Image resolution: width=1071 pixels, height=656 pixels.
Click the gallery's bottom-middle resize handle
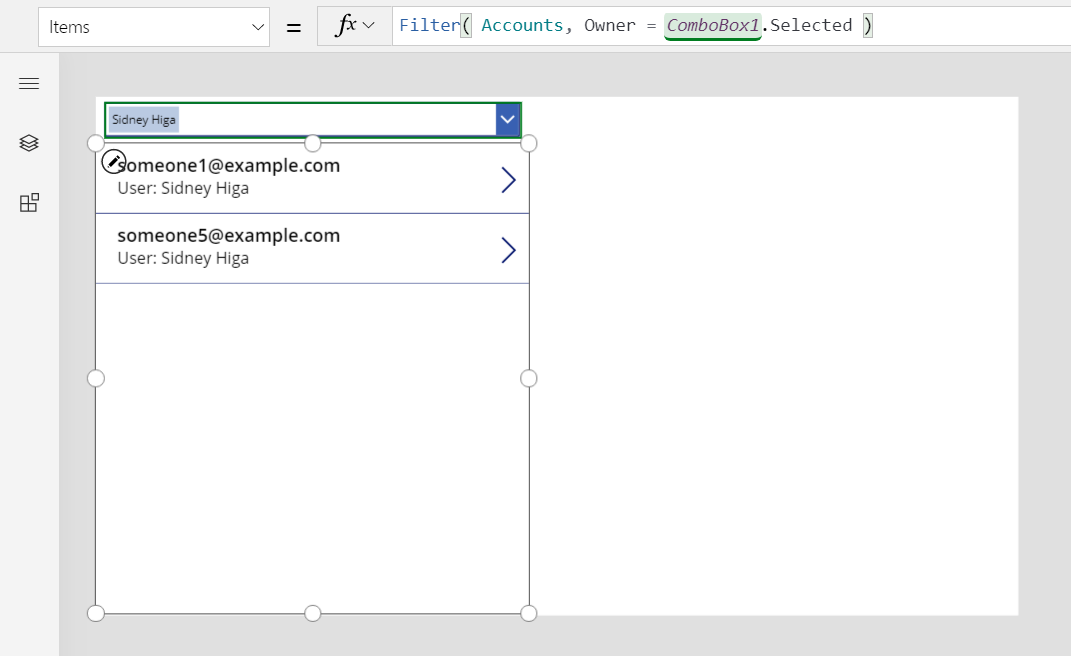[x=312, y=614]
